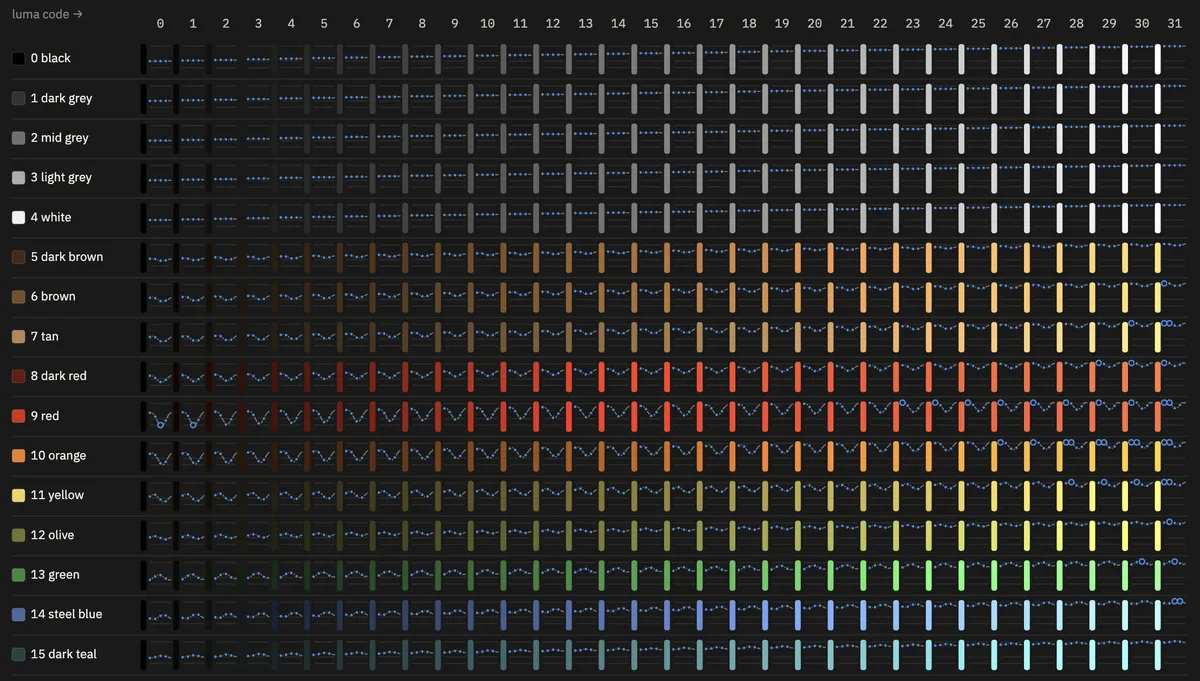Click the green legend swatch in row 13

coord(18,575)
